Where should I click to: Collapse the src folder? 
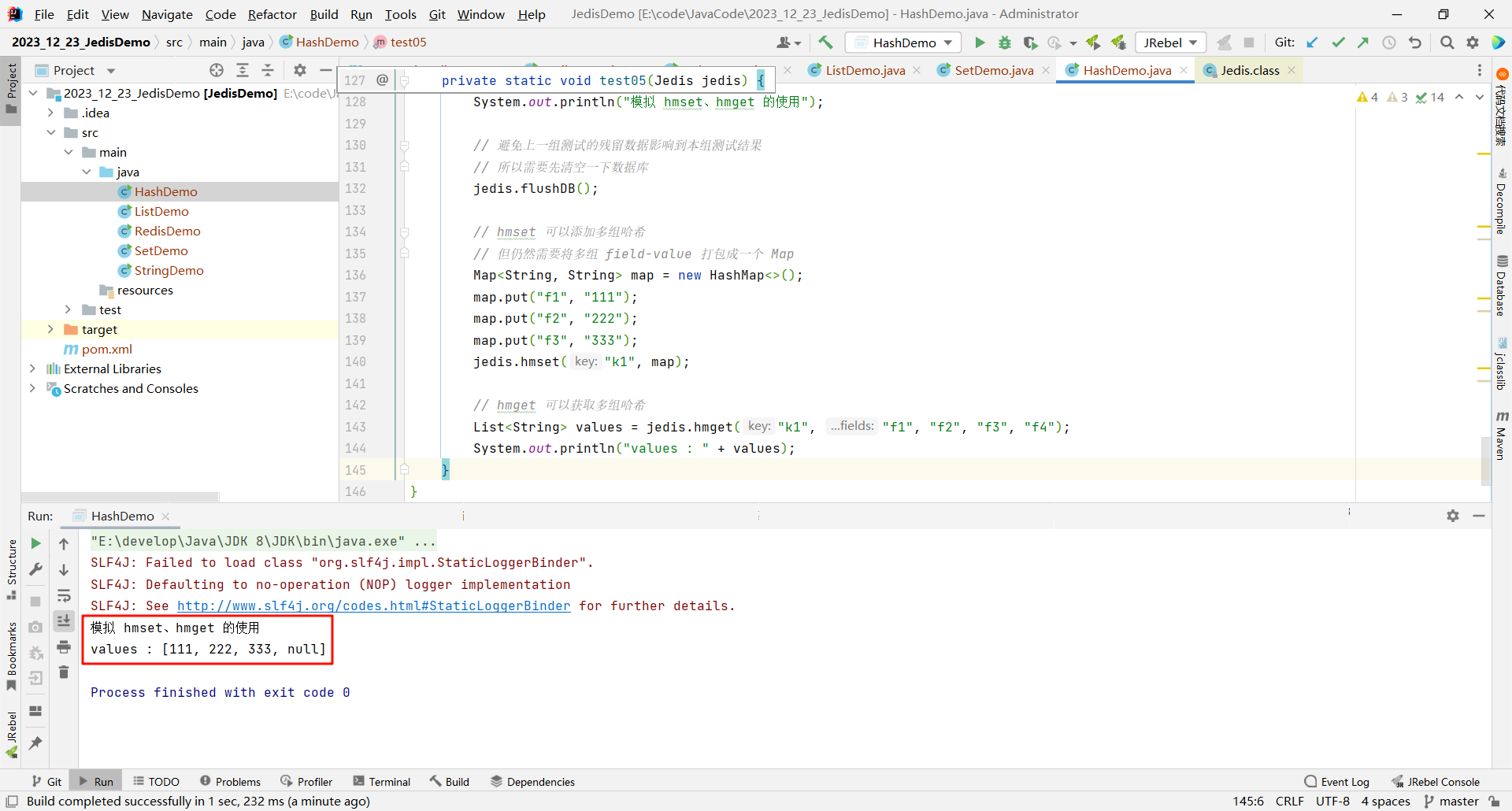pos(50,132)
